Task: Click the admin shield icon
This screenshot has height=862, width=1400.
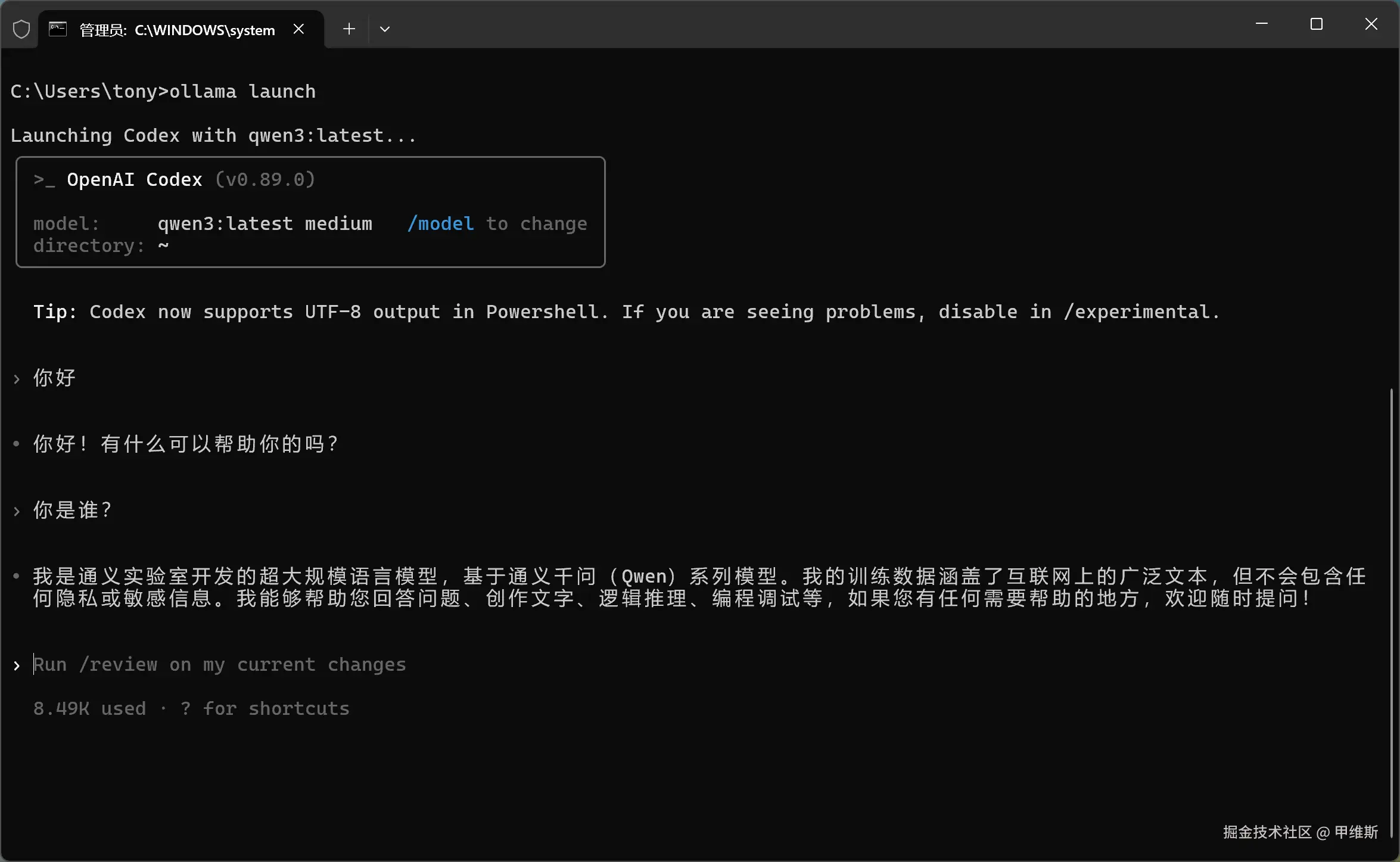Action: 21,29
